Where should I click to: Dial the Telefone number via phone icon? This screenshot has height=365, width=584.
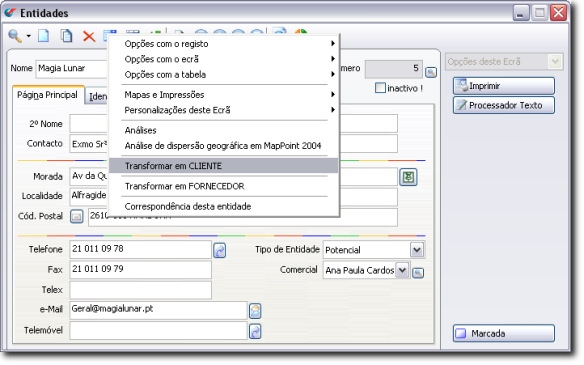[220, 250]
